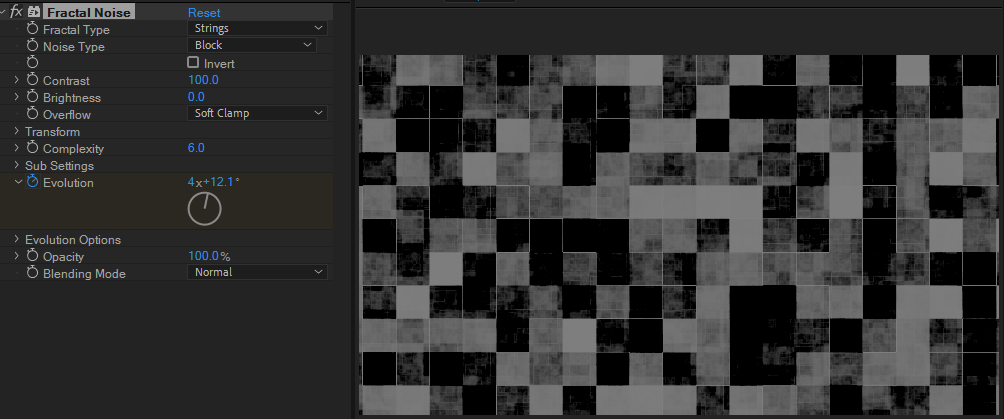Collapse the Fractal Noise effect group
Screen dimensions: 1004x419
[4, 12]
